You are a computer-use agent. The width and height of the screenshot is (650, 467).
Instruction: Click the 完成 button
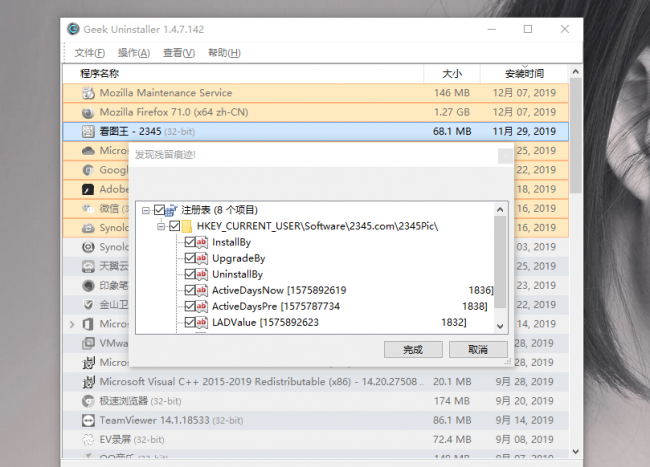(x=413, y=350)
